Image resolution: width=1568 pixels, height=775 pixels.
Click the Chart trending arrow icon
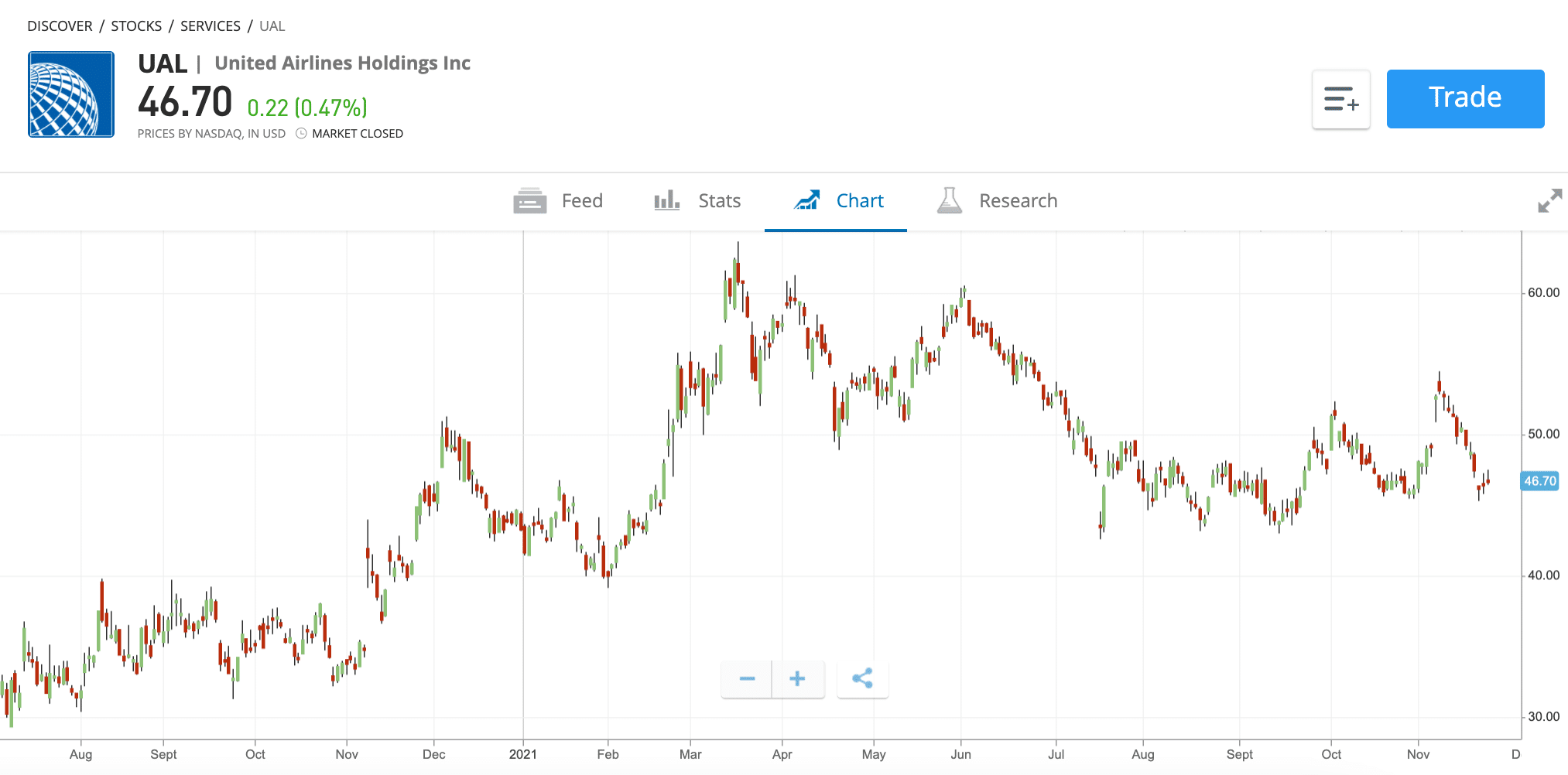coord(806,200)
